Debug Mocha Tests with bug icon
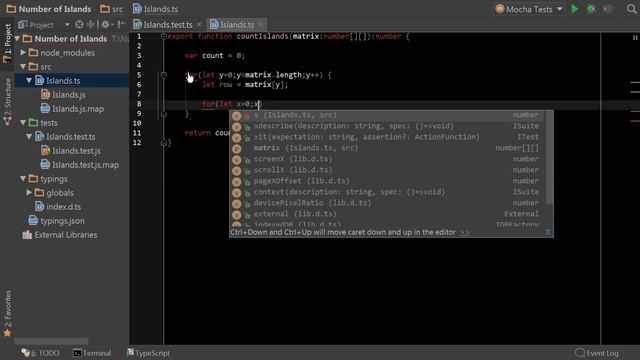The height and width of the screenshot is (360, 640). pyautogui.click(x=591, y=9)
